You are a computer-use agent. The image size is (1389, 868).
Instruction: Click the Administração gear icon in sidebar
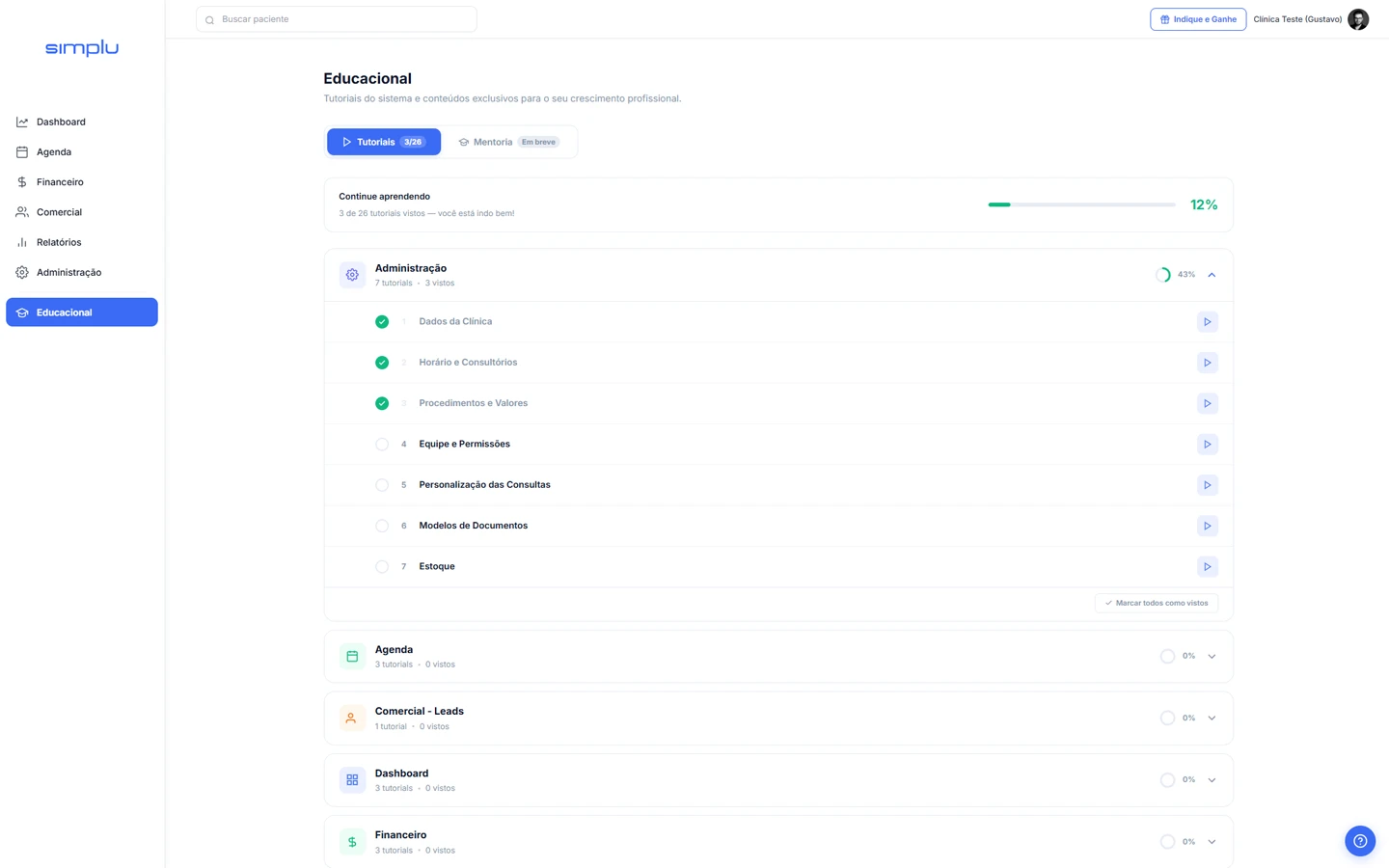click(22, 273)
